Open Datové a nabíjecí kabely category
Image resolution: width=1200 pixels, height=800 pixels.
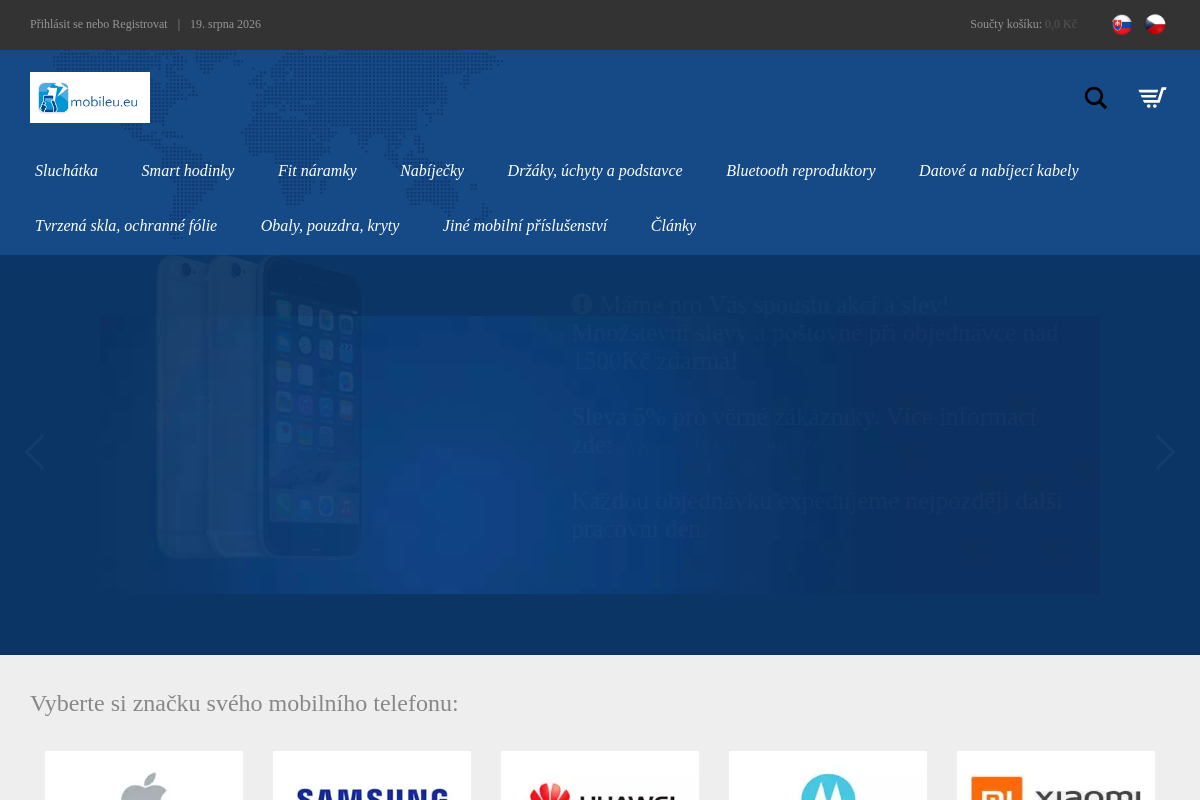tap(999, 171)
